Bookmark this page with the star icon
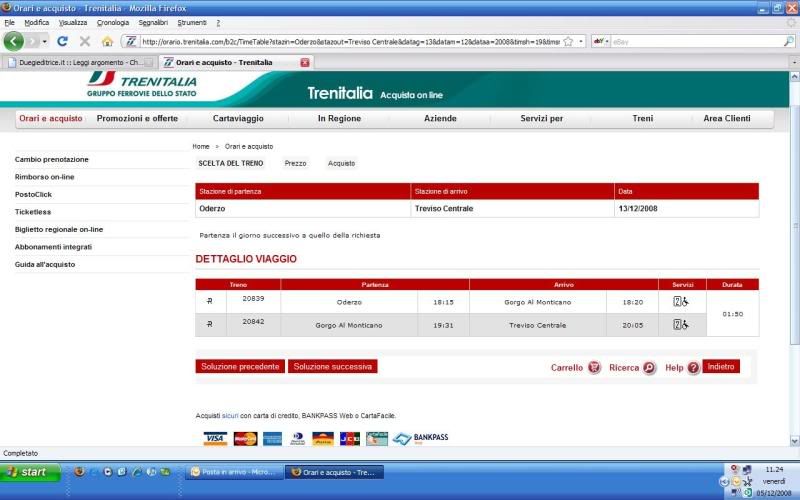 568,41
